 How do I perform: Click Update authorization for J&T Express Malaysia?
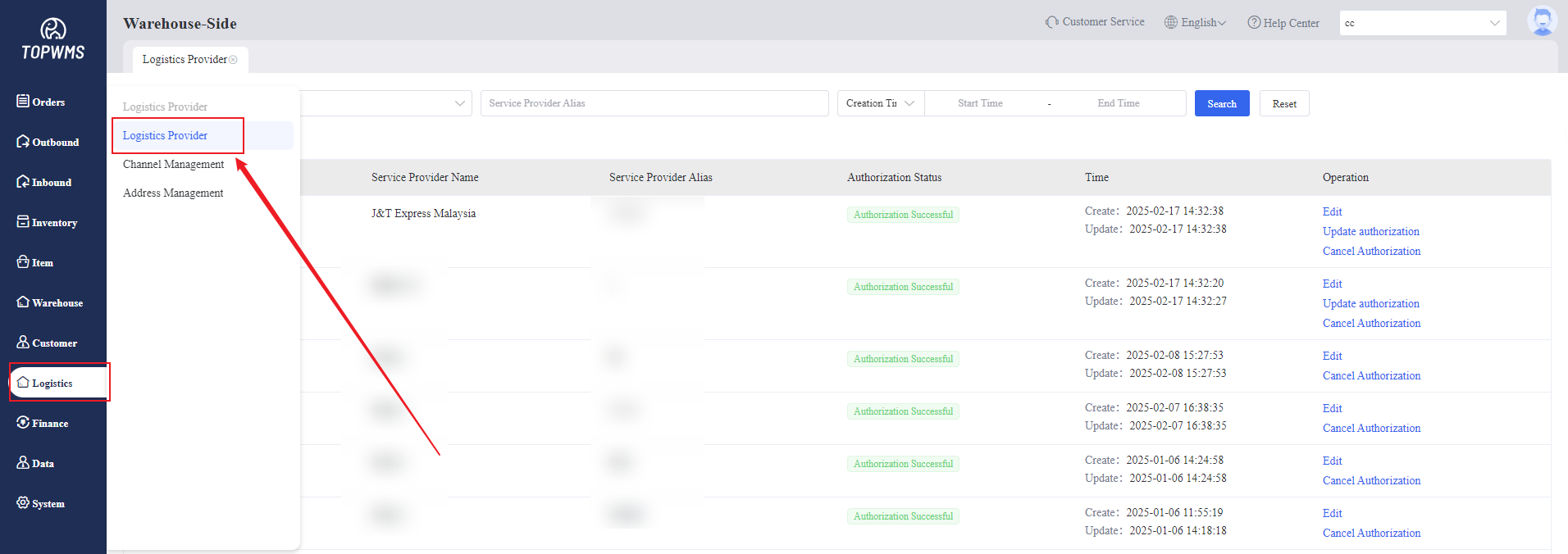point(1370,231)
